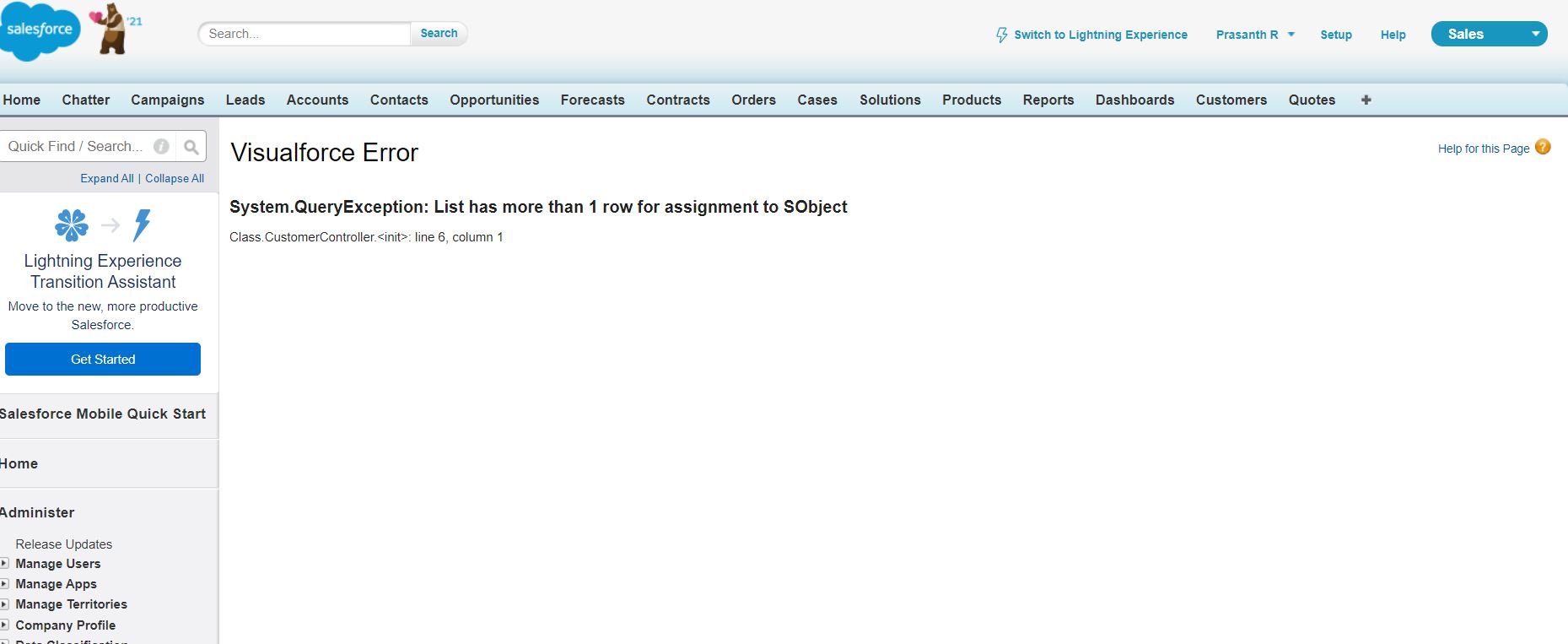
Task: Click the Administer section heading
Action: pyautogui.click(x=37, y=512)
